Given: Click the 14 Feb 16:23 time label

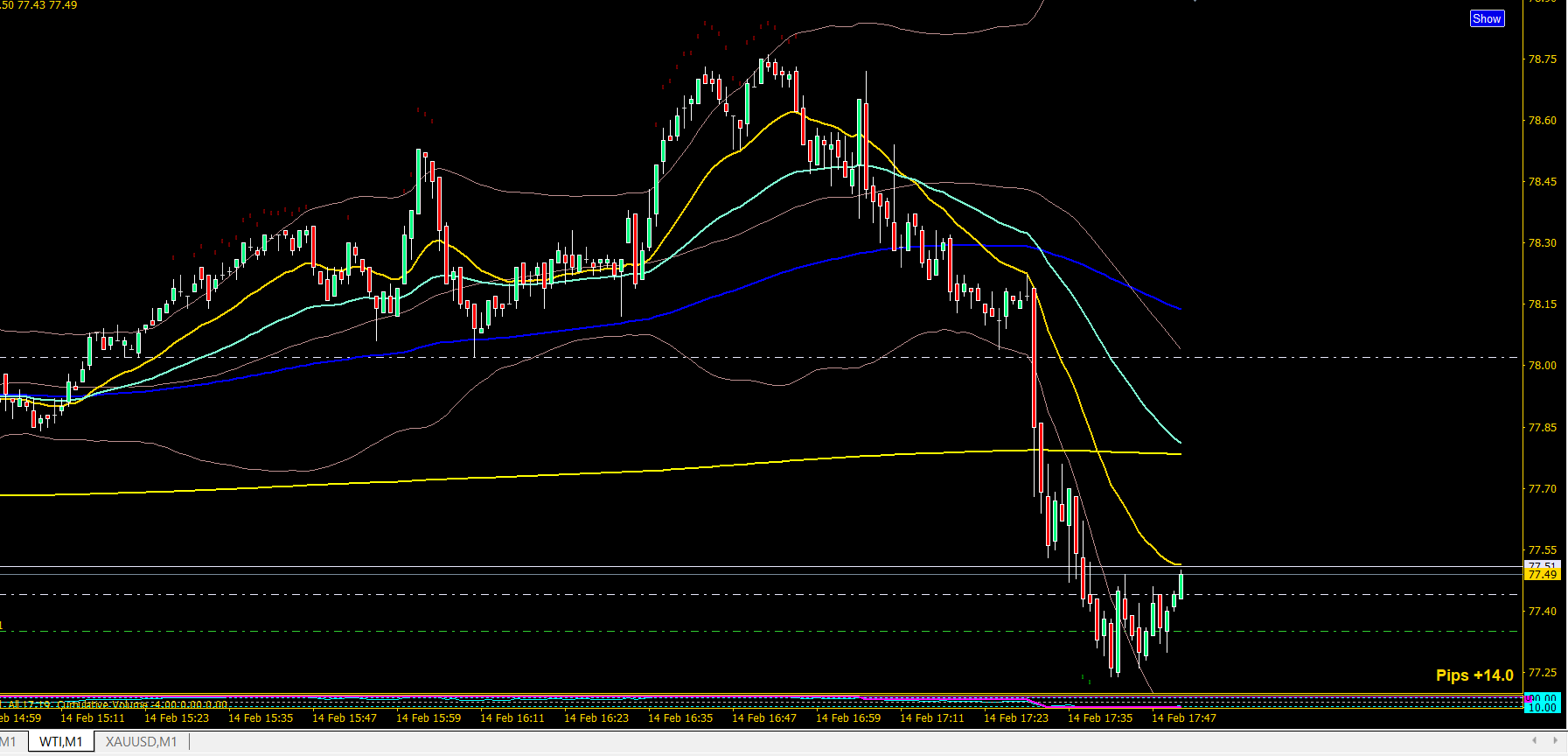Looking at the screenshot, I should pyautogui.click(x=596, y=718).
